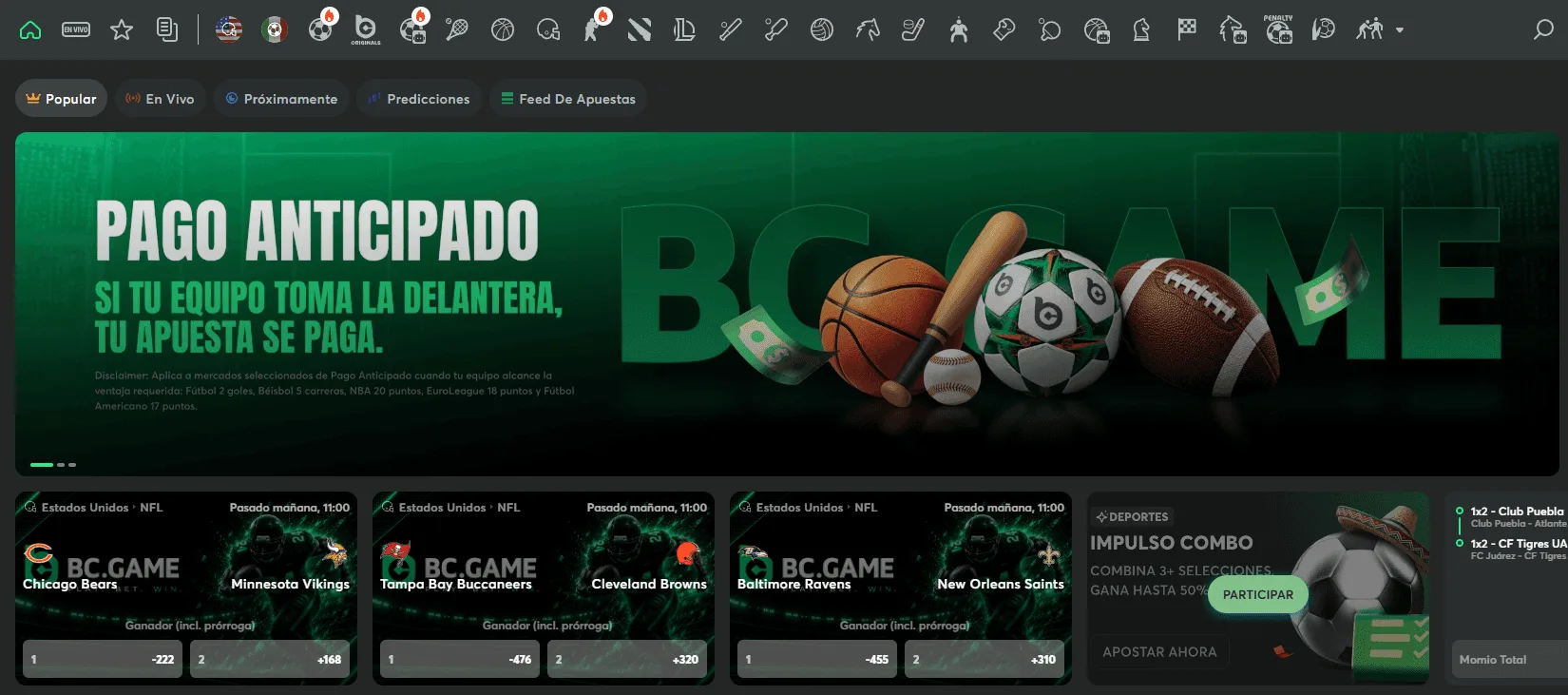Select the ice hockey stick icon
Image resolution: width=1568 pixels, height=695 pixels.
[x=913, y=30]
